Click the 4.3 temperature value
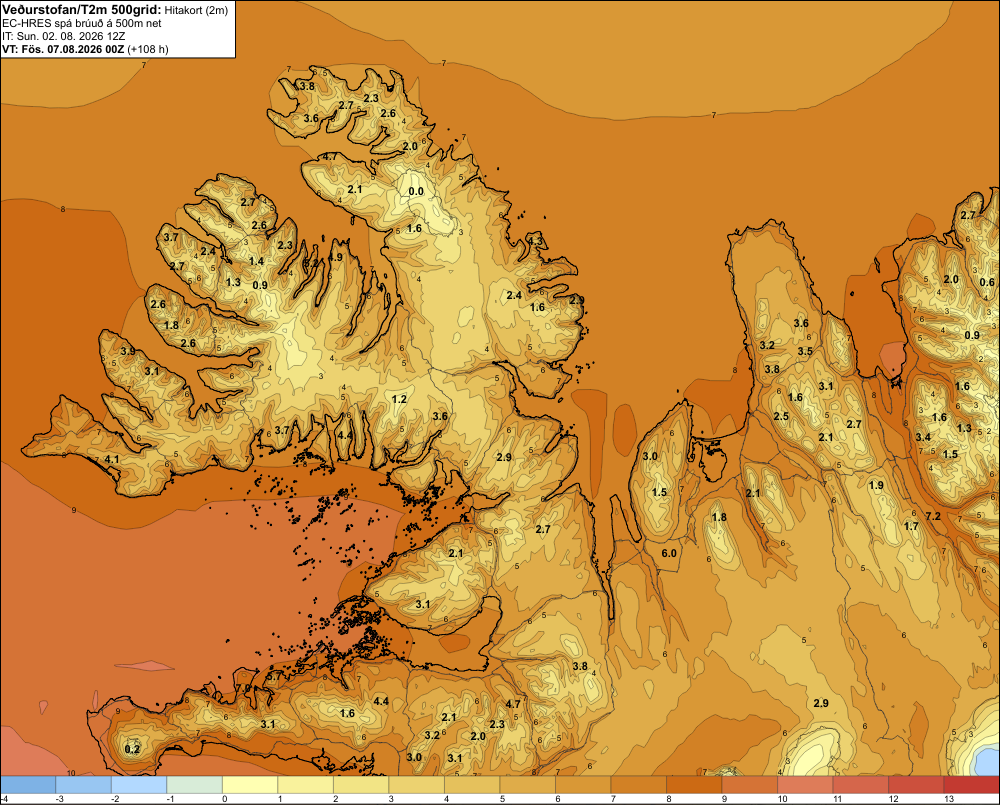Screen dimensions: 1000x805 coord(535,241)
